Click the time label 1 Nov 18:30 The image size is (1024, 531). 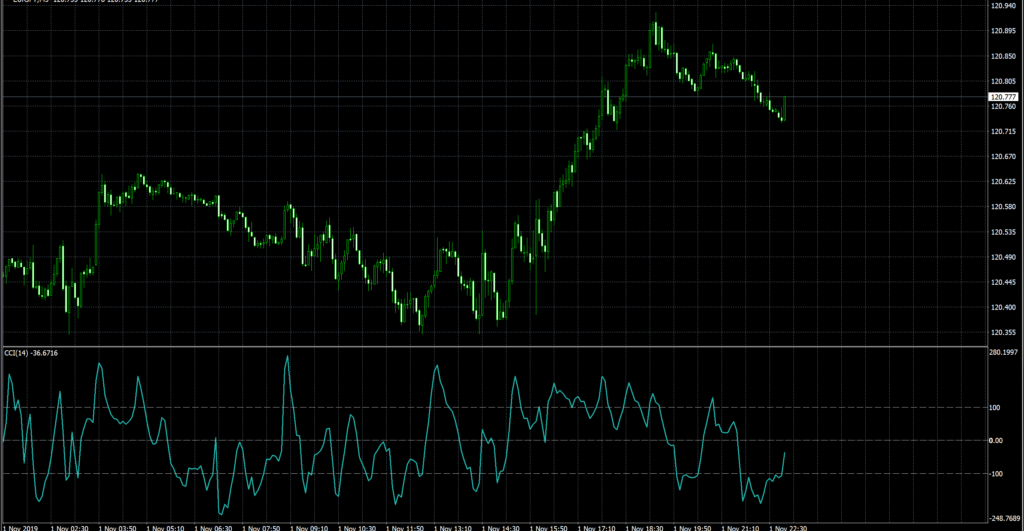[645, 528]
